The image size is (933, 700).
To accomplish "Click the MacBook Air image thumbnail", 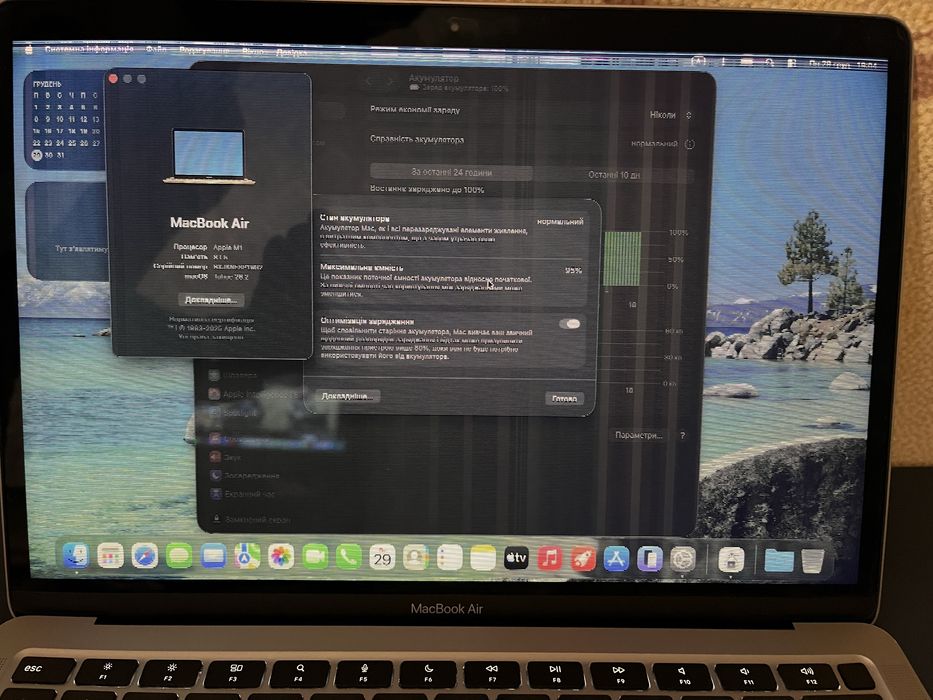I will coord(209,157).
